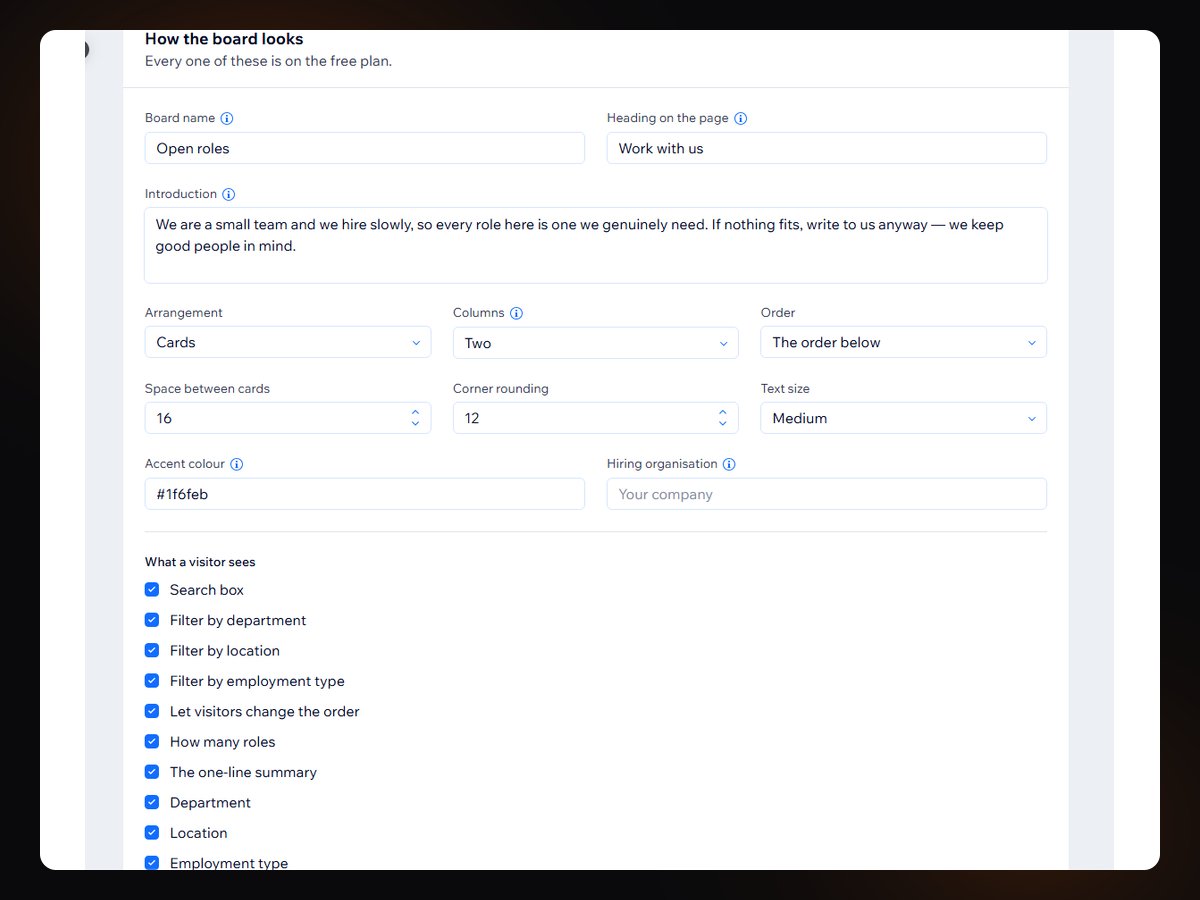
Task: Uncheck the Search box checkbox
Action: point(152,590)
